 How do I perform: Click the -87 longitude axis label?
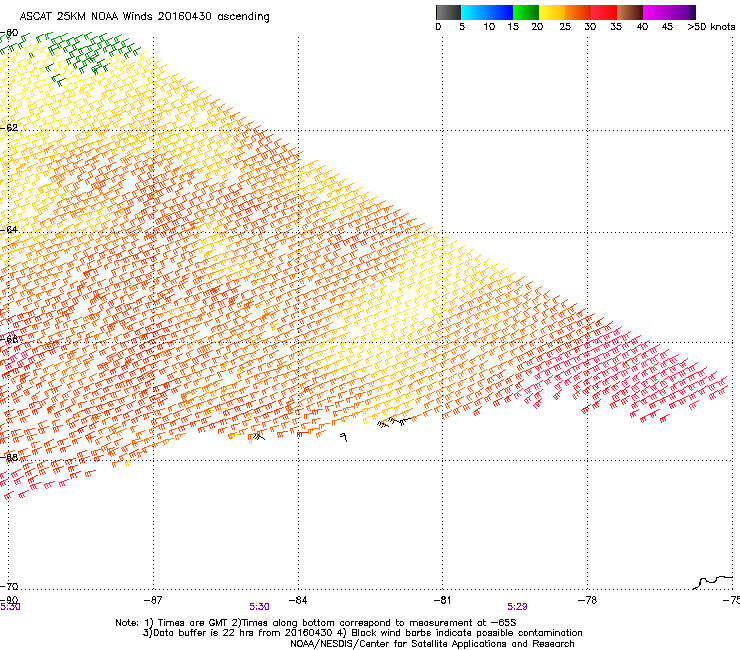[152, 600]
